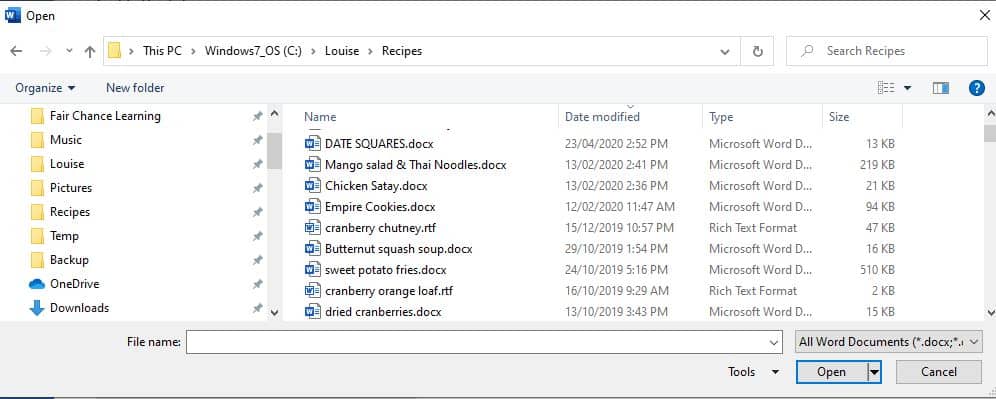Navigate up one folder level
This screenshot has width=996, height=399.
(90, 51)
